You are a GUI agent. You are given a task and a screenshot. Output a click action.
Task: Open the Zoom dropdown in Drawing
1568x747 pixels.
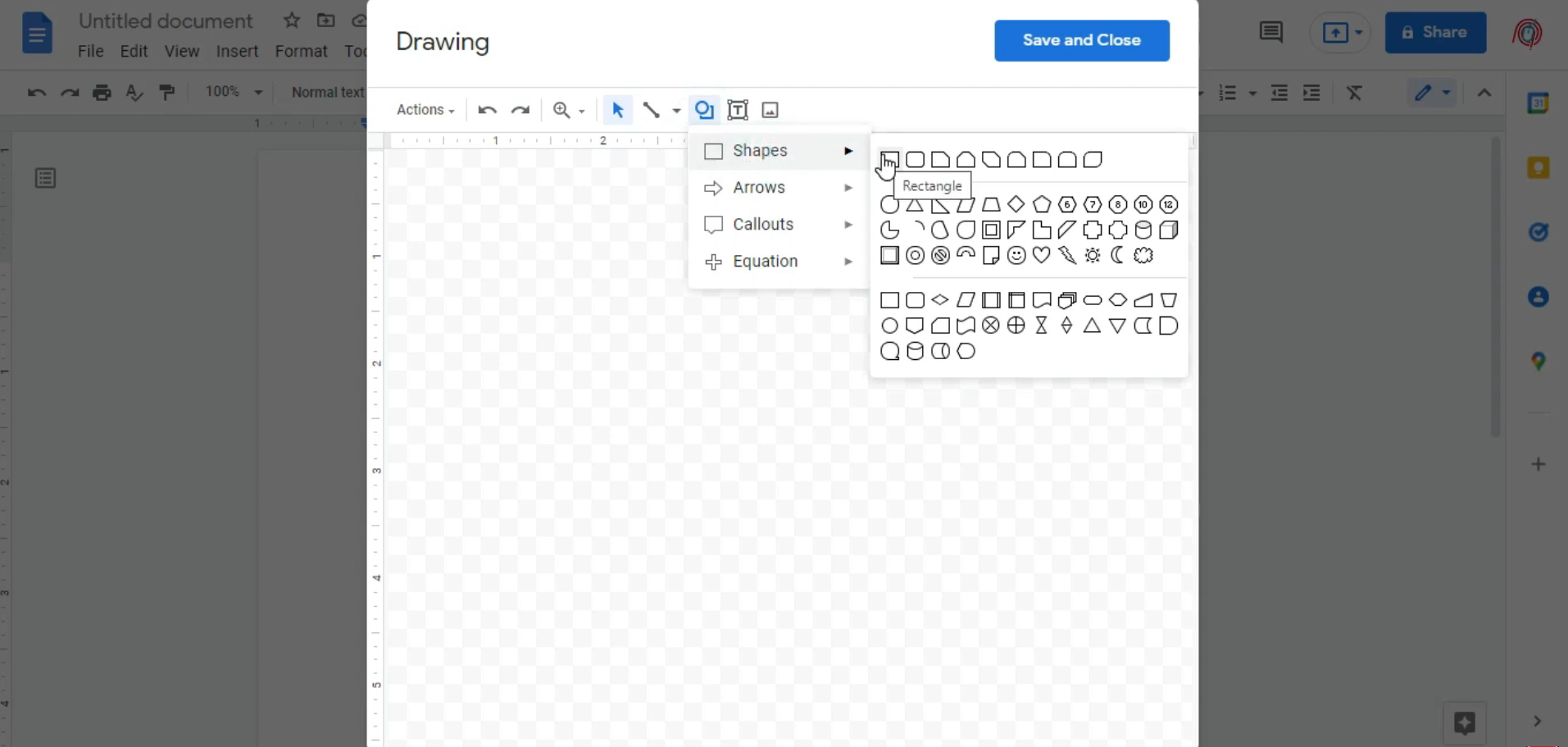(x=569, y=110)
